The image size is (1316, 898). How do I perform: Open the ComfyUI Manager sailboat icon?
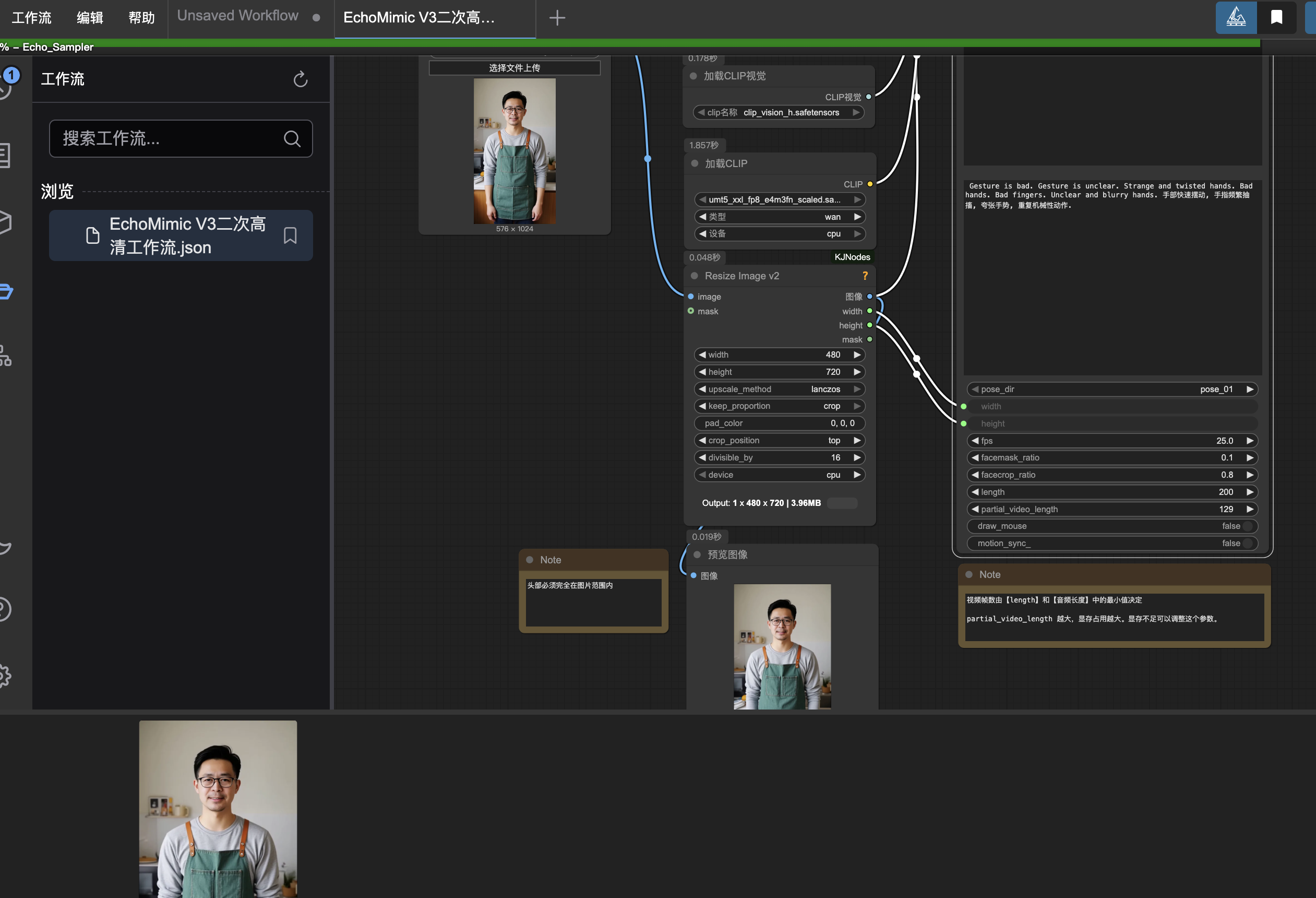coord(1236,18)
